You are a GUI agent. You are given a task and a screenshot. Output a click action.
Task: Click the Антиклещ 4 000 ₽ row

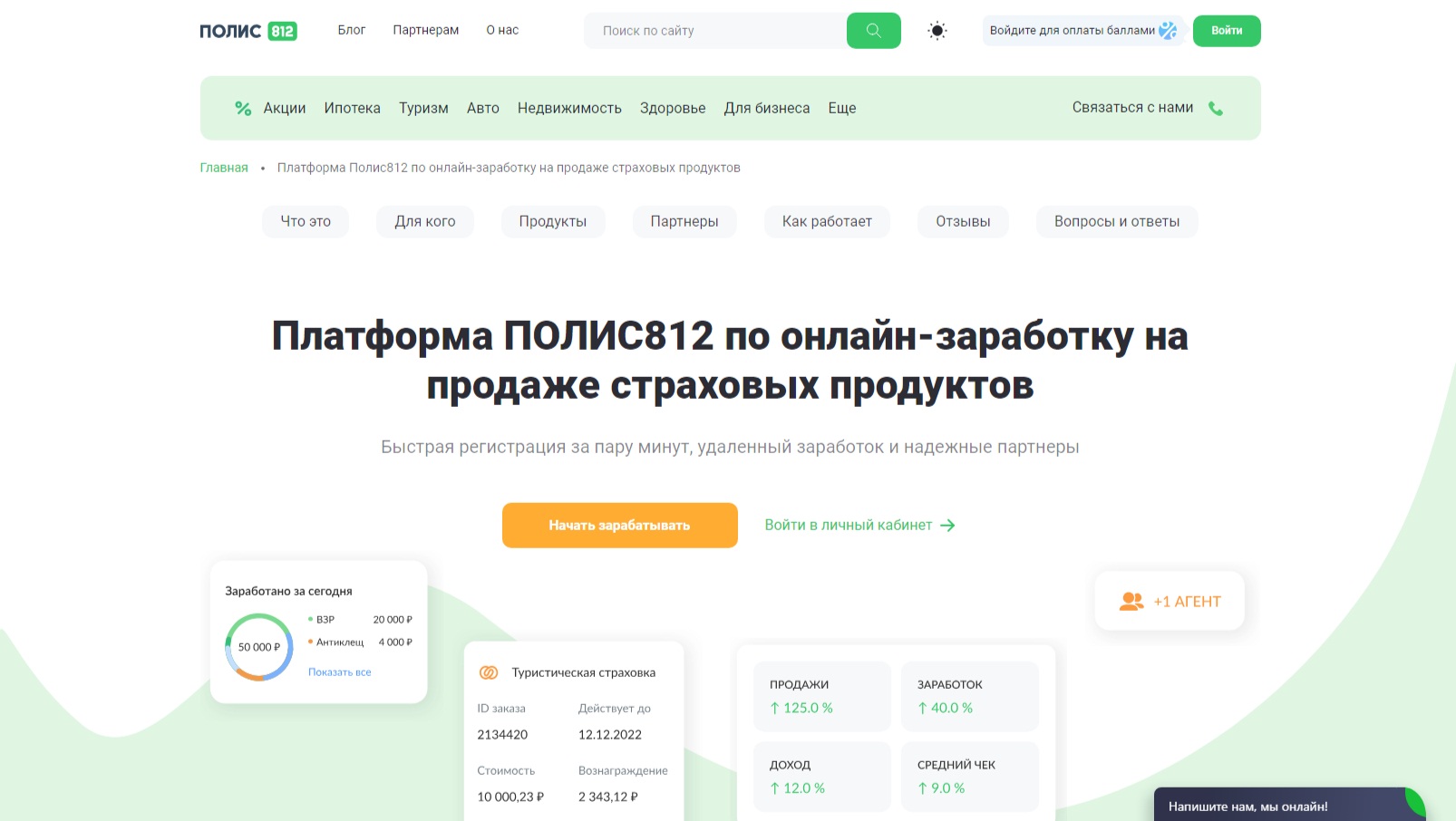tap(360, 642)
